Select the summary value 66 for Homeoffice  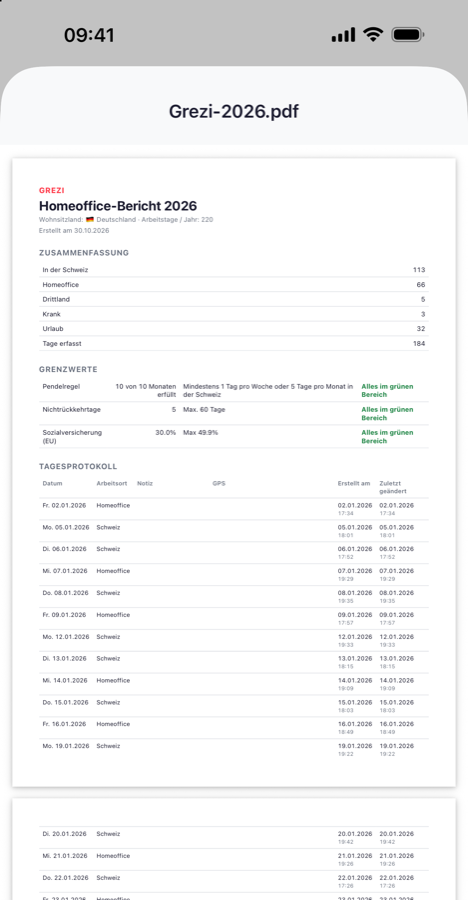pyautogui.click(x=421, y=285)
